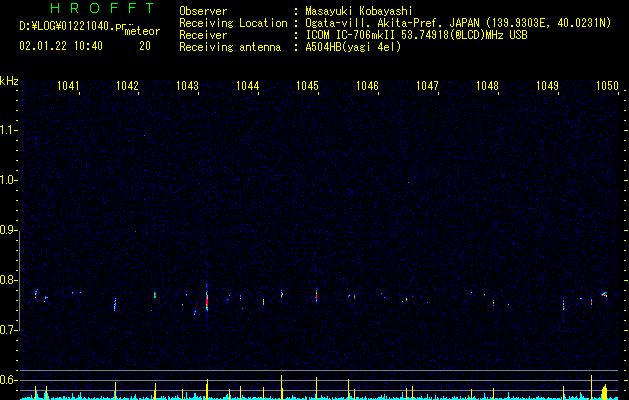Viewport: 629px width, 400px height.
Task: Click the A504HB(yagi 4el) antenna text
Action: tap(353, 47)
